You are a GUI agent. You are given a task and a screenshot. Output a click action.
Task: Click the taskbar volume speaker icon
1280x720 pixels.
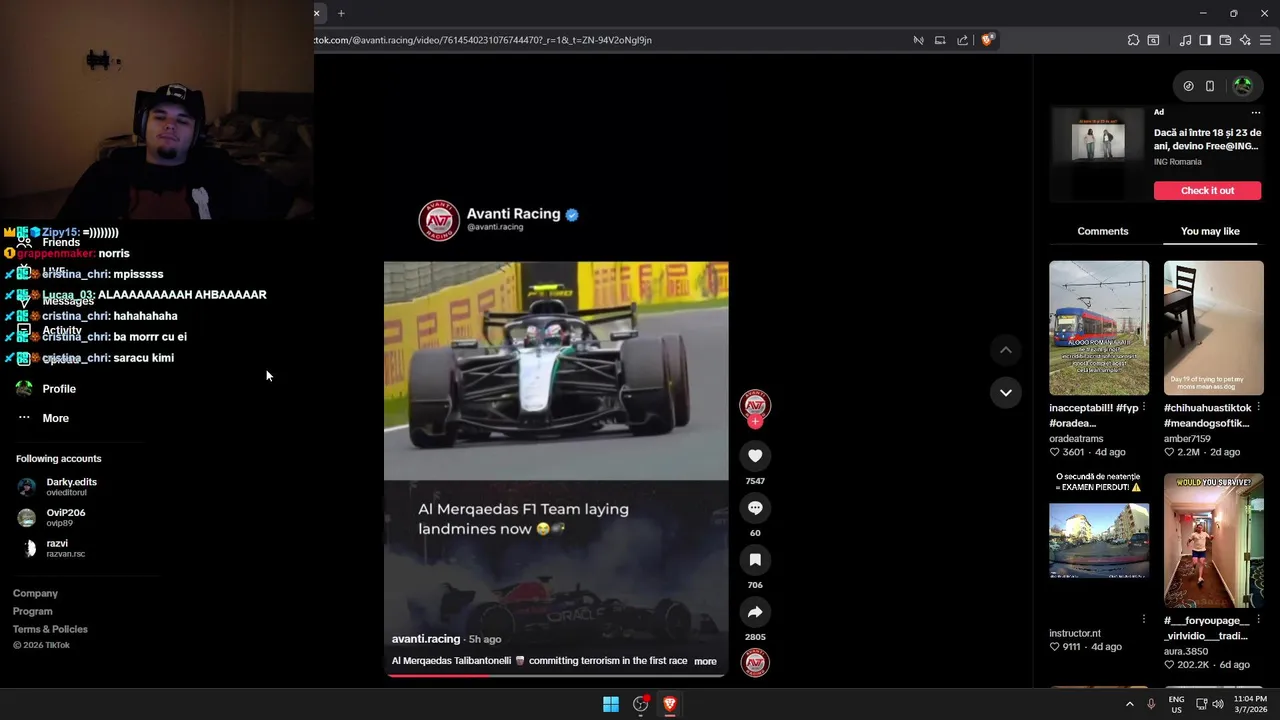click(x=1218, y=704)
